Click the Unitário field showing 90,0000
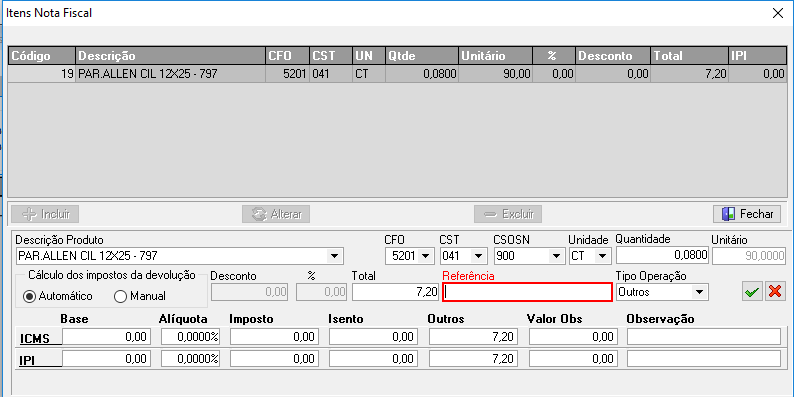The height and width of the screenshot is (397, 794). tap(749, 256)
